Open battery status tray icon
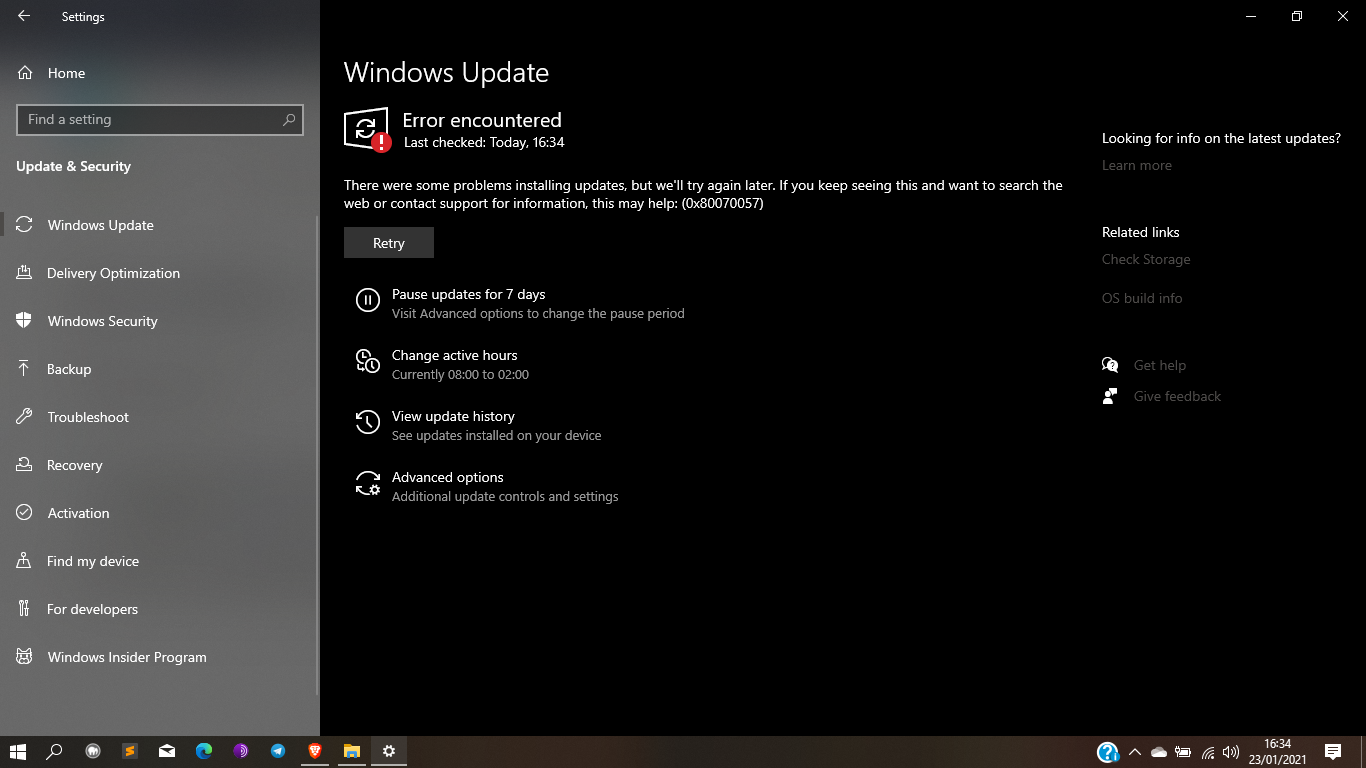Viewport: 1366px width, 768px height. coord(1183,752)
